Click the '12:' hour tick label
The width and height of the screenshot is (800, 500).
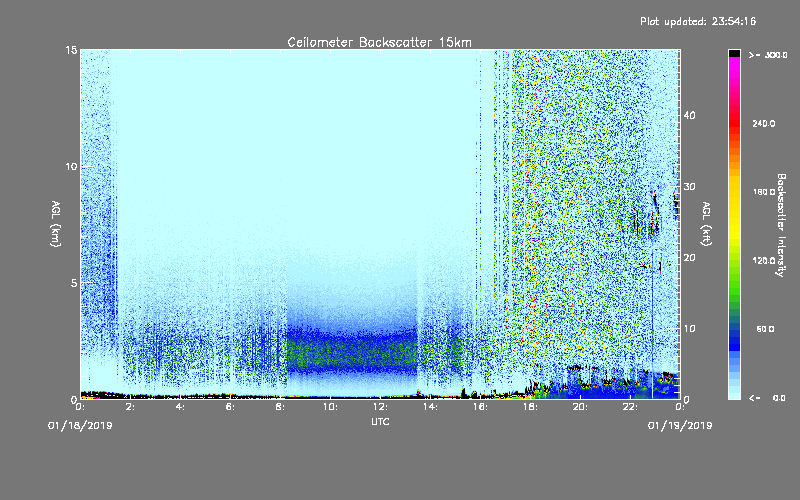click(x=380, y=407)
